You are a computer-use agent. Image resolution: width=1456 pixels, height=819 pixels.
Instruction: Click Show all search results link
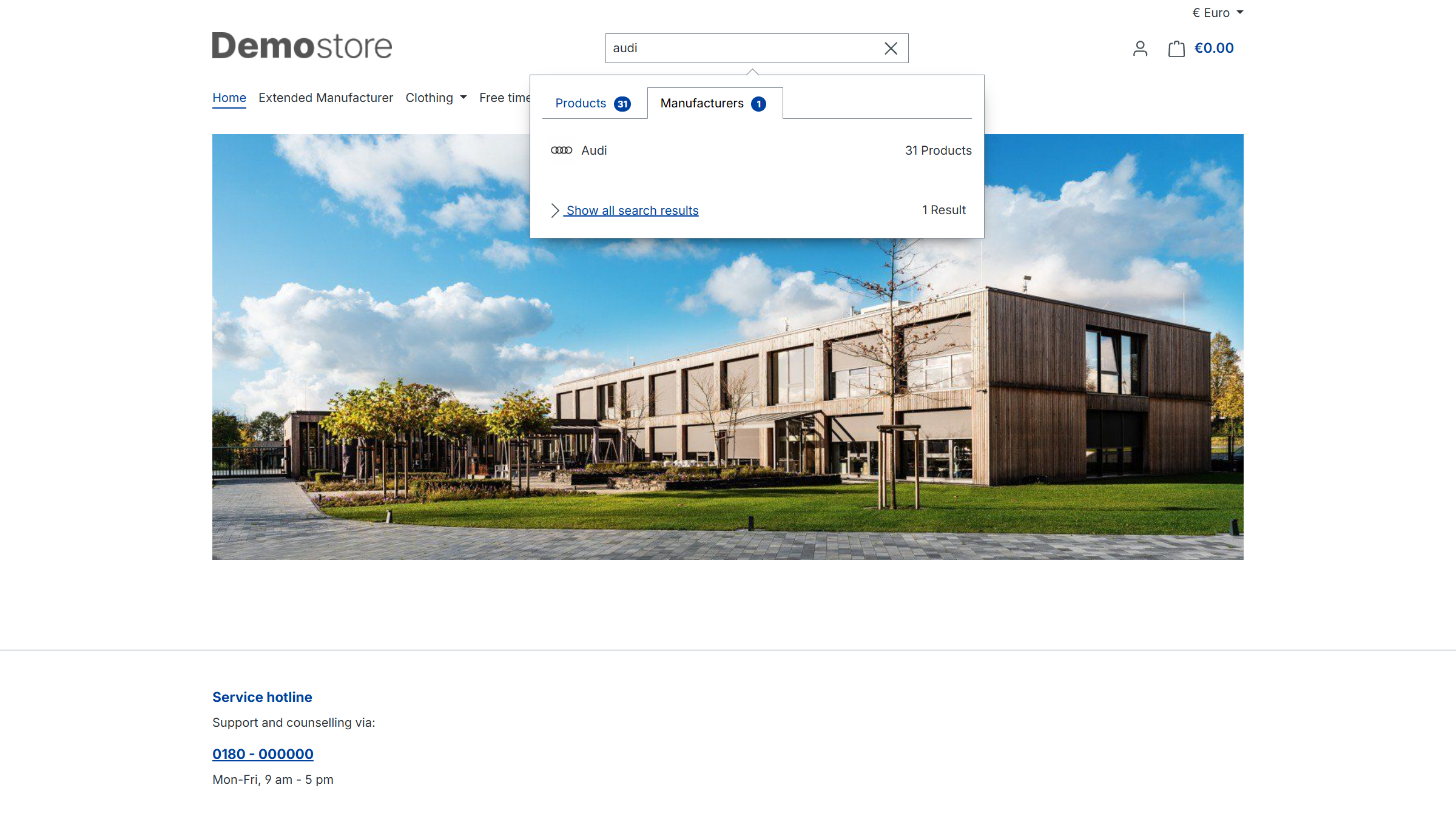click(x=632, y=211)
